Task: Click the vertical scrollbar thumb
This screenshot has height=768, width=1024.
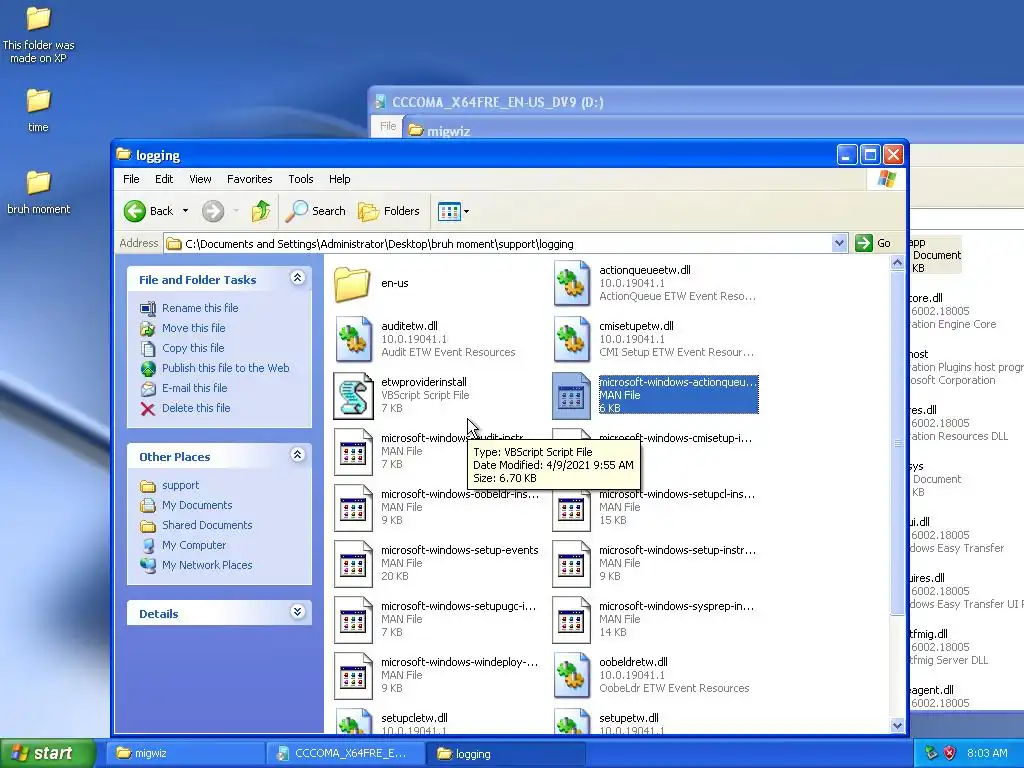Action: pos(897,443)
